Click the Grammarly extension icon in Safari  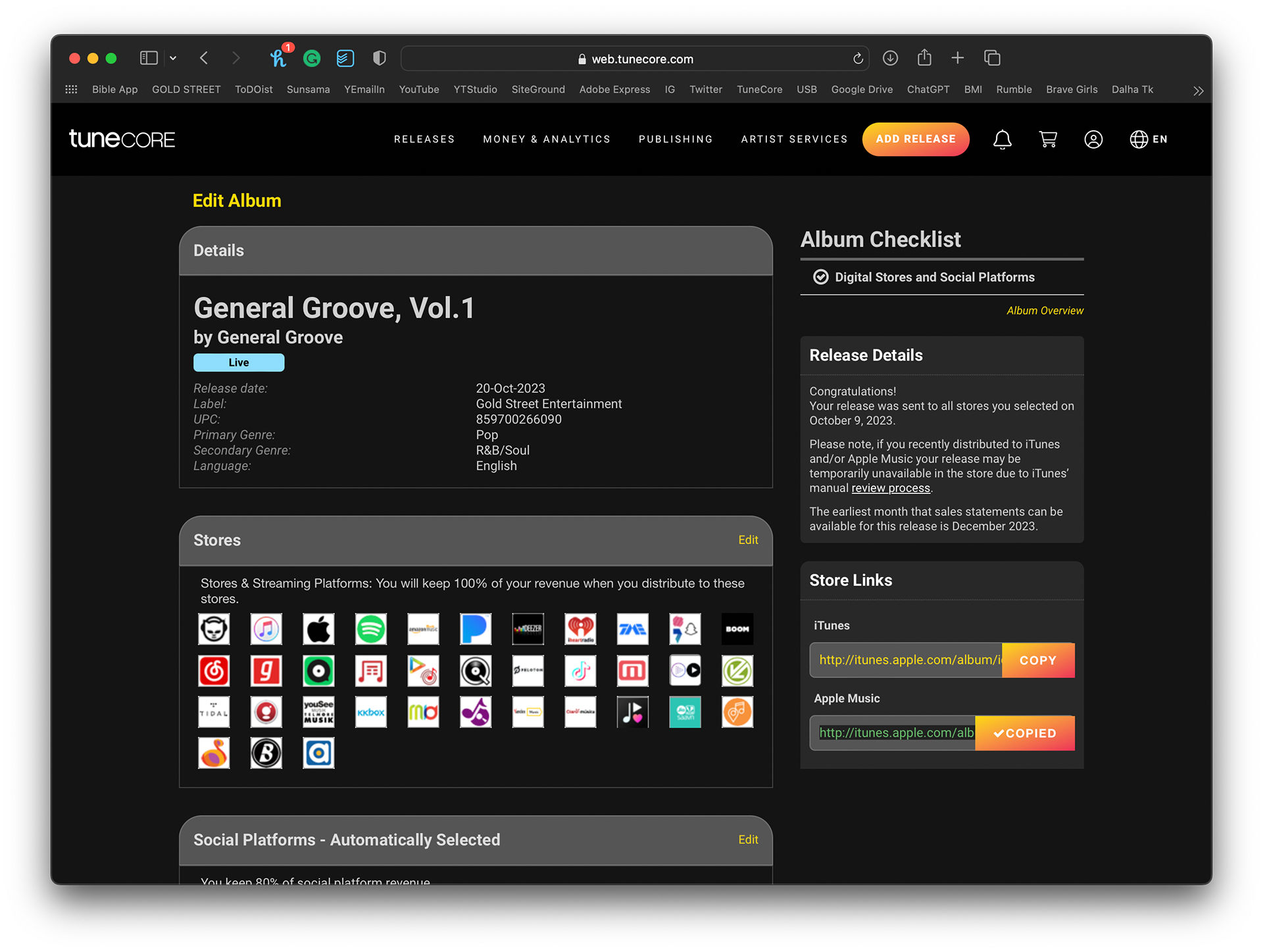pos(312,59)
